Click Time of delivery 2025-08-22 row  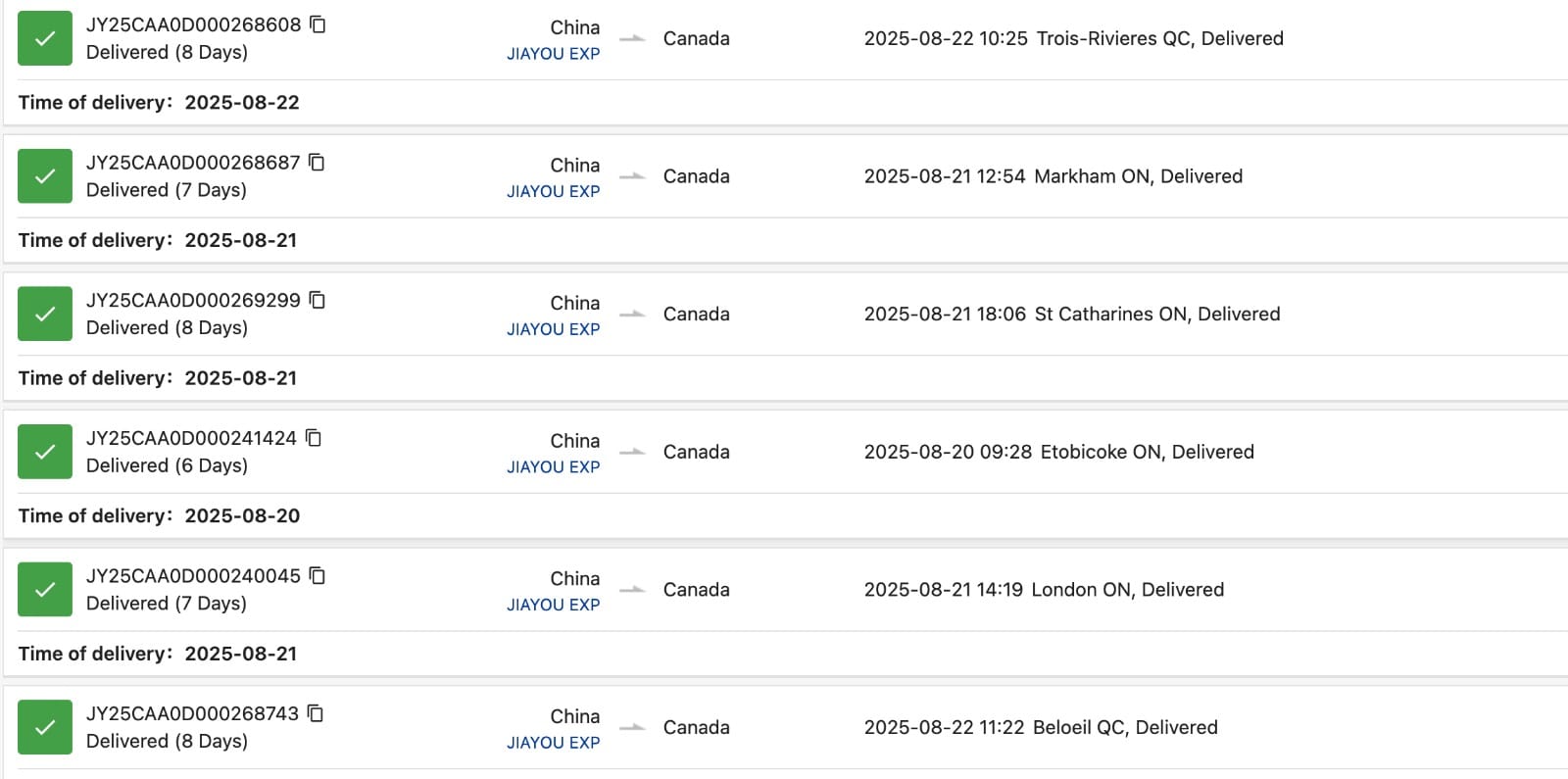[x=159, y=103]
